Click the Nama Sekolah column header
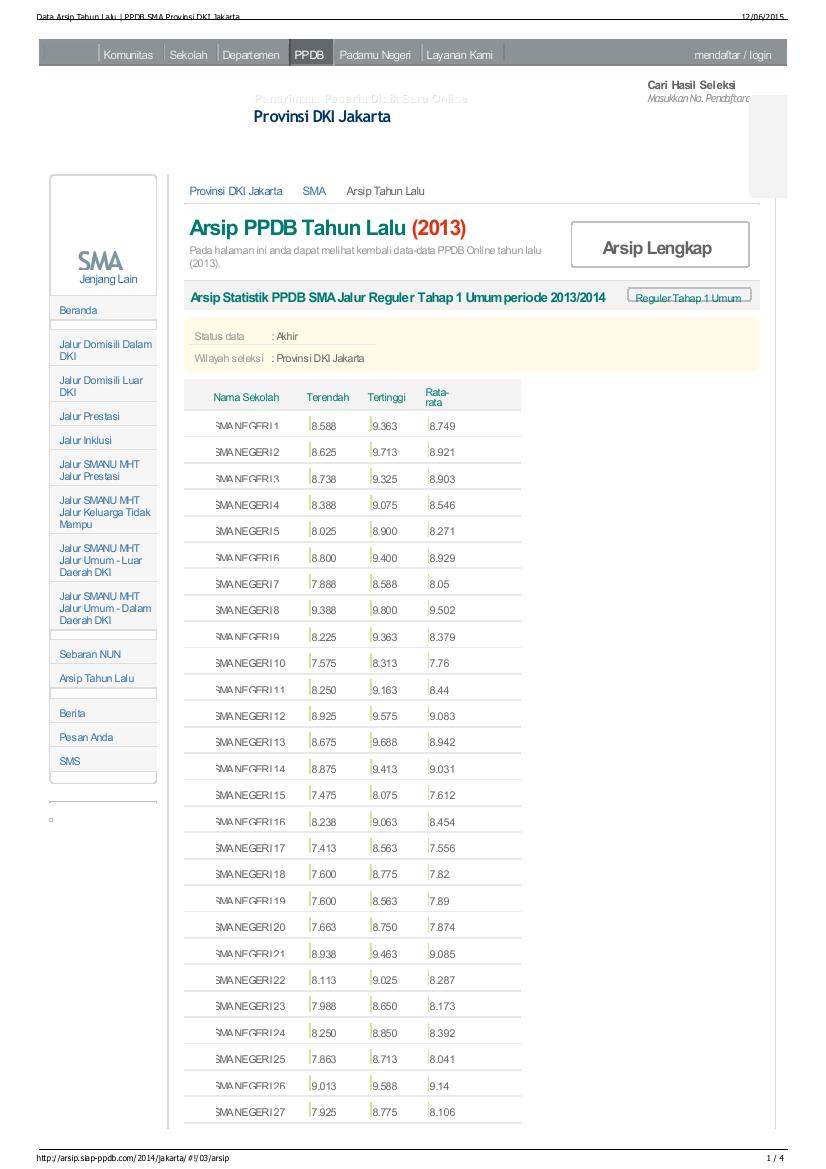Viewport: 826px width, 1169px height. (246, 397)
